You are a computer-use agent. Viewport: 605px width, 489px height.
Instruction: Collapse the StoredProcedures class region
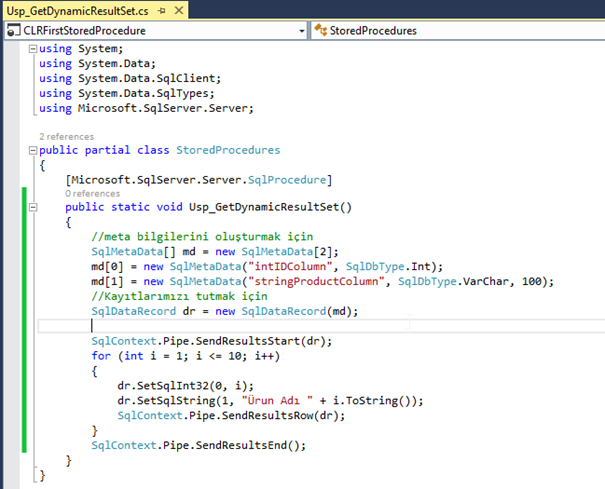pyautogui.click(x=33, y=150)
